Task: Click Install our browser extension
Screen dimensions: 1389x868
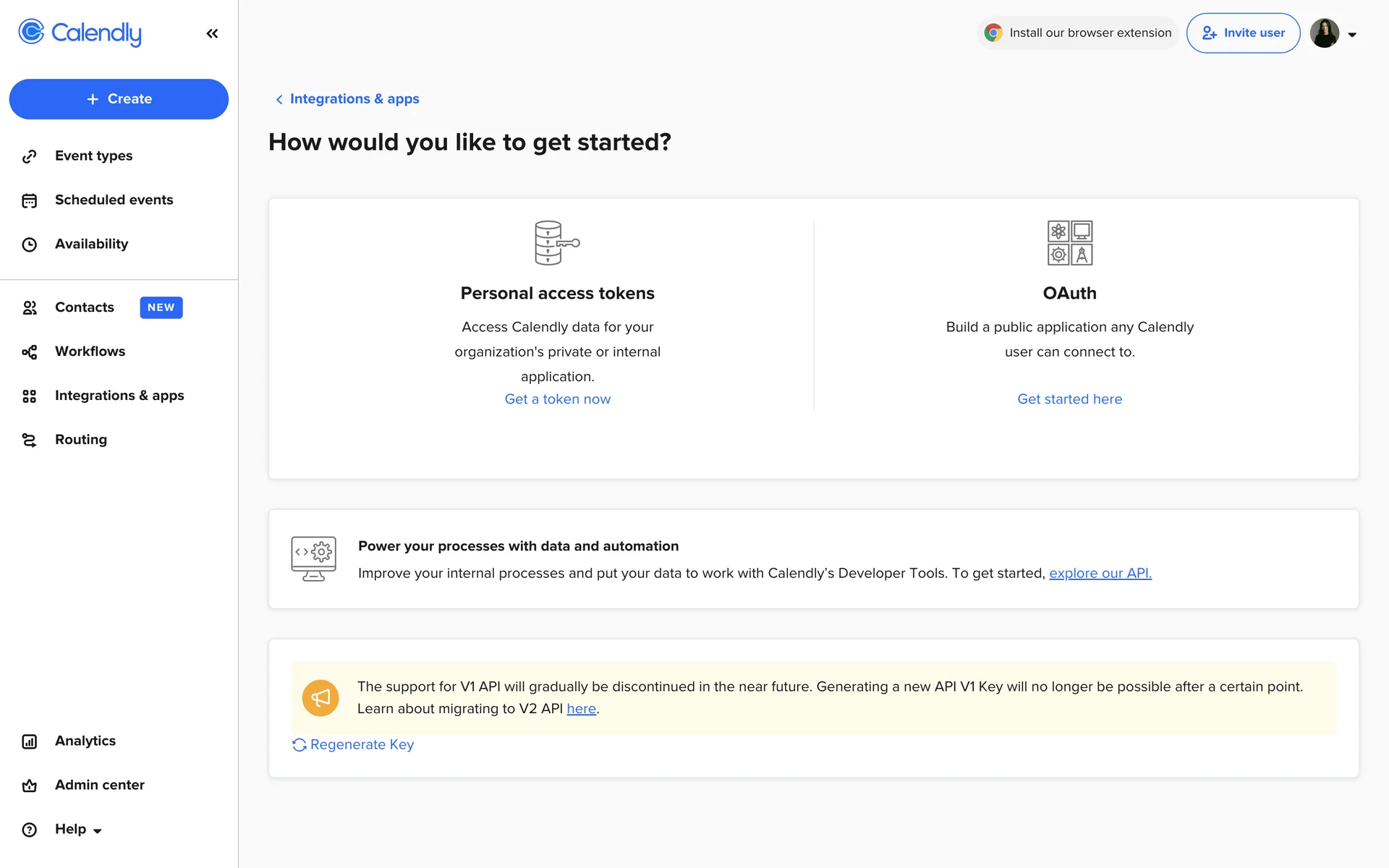Action: click(x=1078, y=33)
